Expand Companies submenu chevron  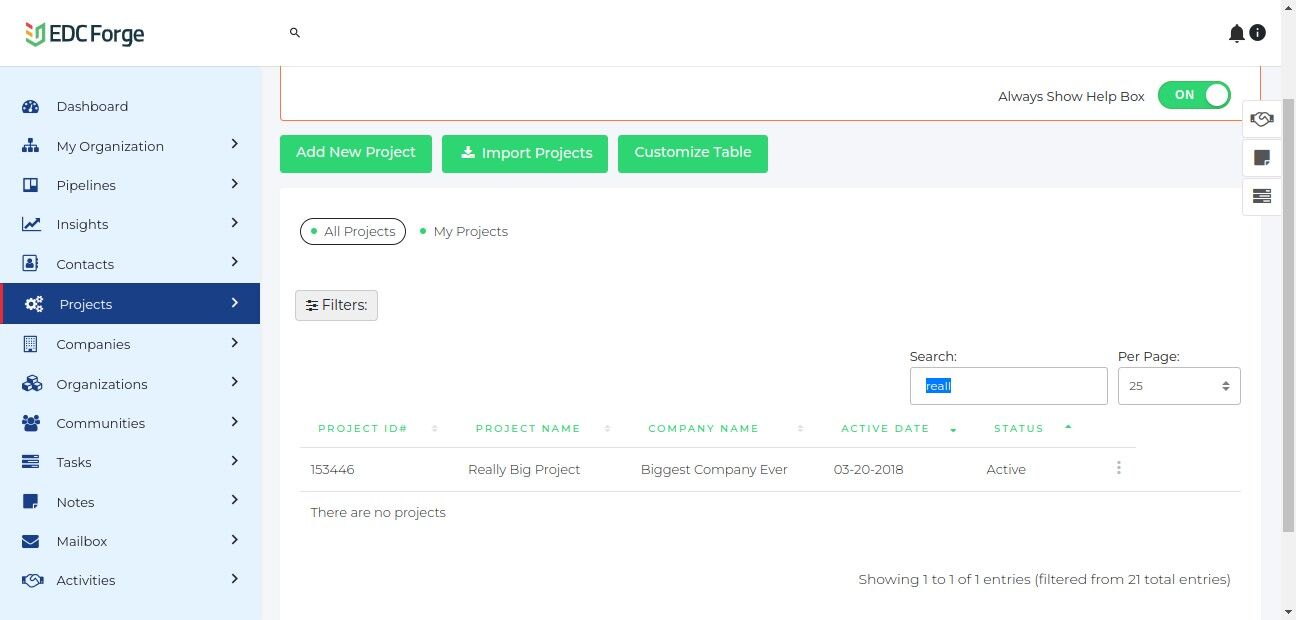pyautogui.click(x=234, y=342)
